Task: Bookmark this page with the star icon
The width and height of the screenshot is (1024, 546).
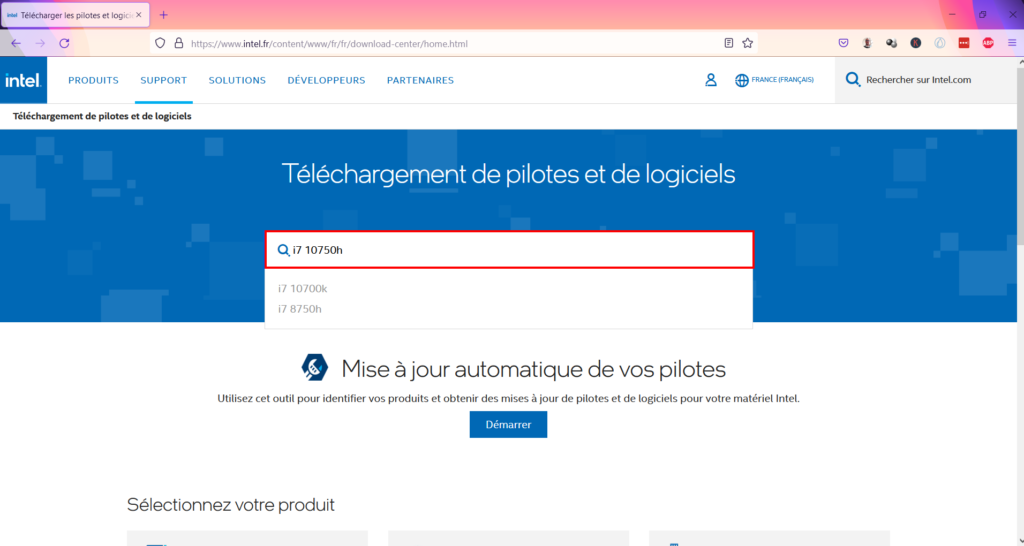Action: click(x=748, y=43)
